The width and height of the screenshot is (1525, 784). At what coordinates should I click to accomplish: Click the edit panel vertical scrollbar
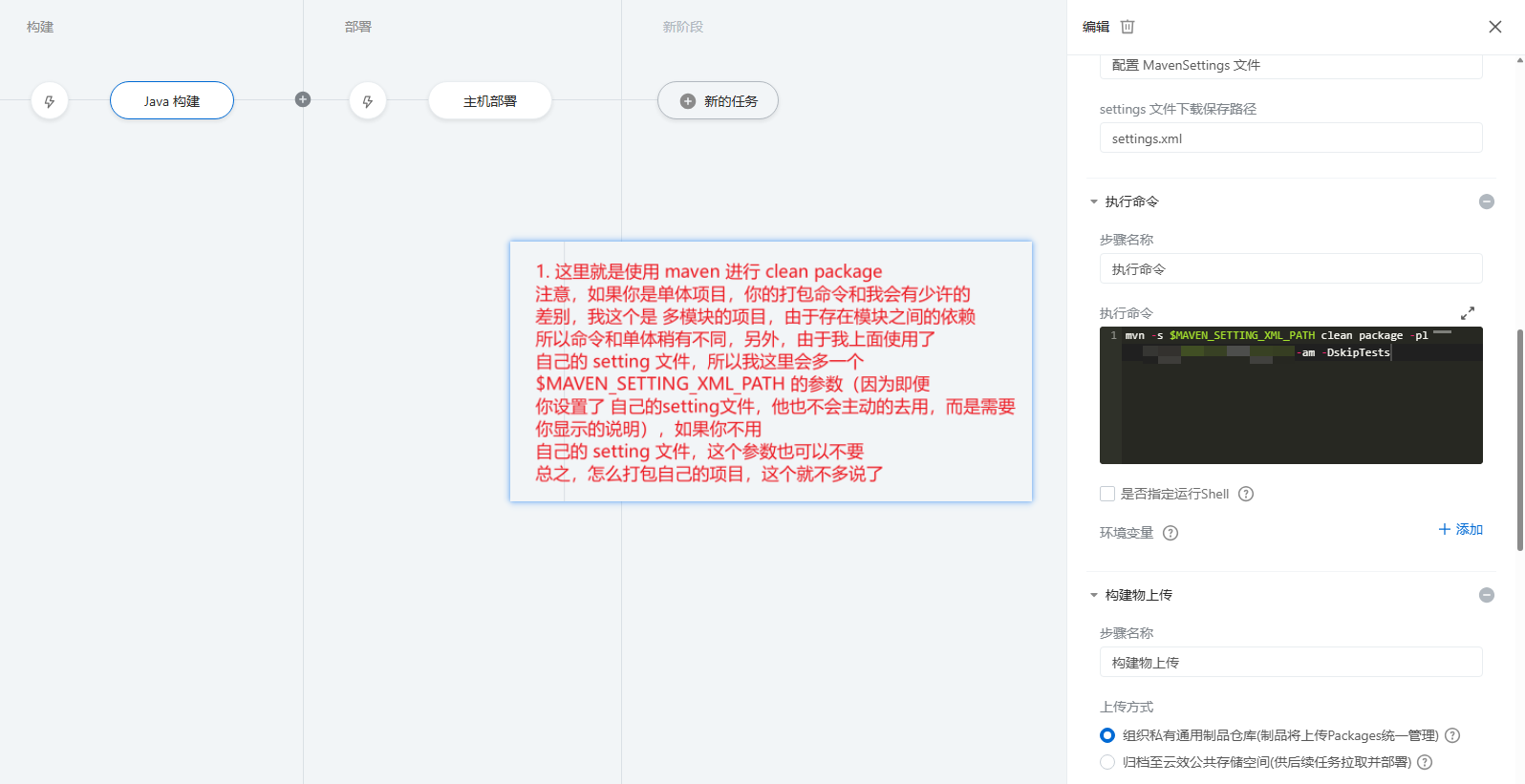(x=1519, y=439)
